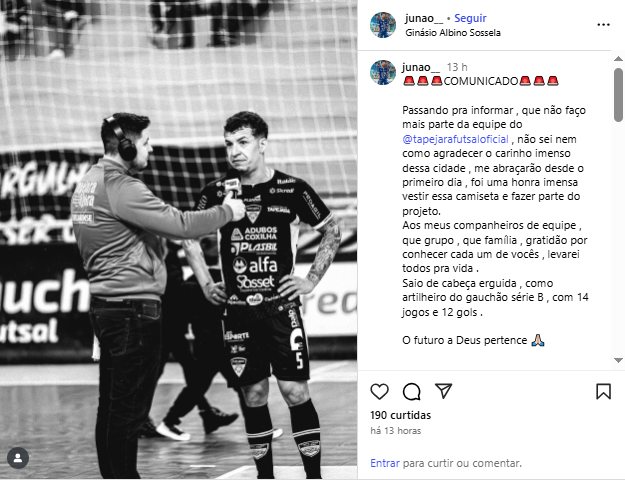Click the scrollbar down arrow
The width and height of the screenshot is (625, 480).
618,360
